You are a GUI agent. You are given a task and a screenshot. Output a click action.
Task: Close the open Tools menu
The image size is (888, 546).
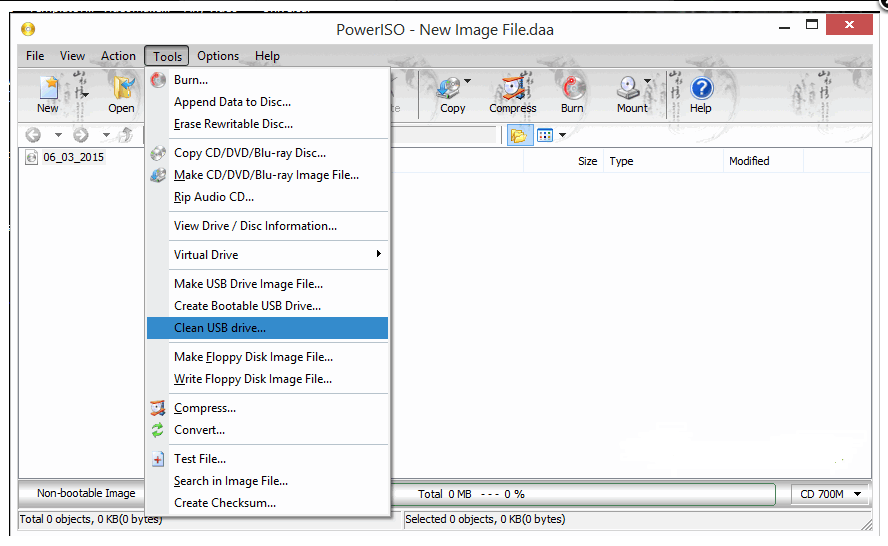[167, 56]
